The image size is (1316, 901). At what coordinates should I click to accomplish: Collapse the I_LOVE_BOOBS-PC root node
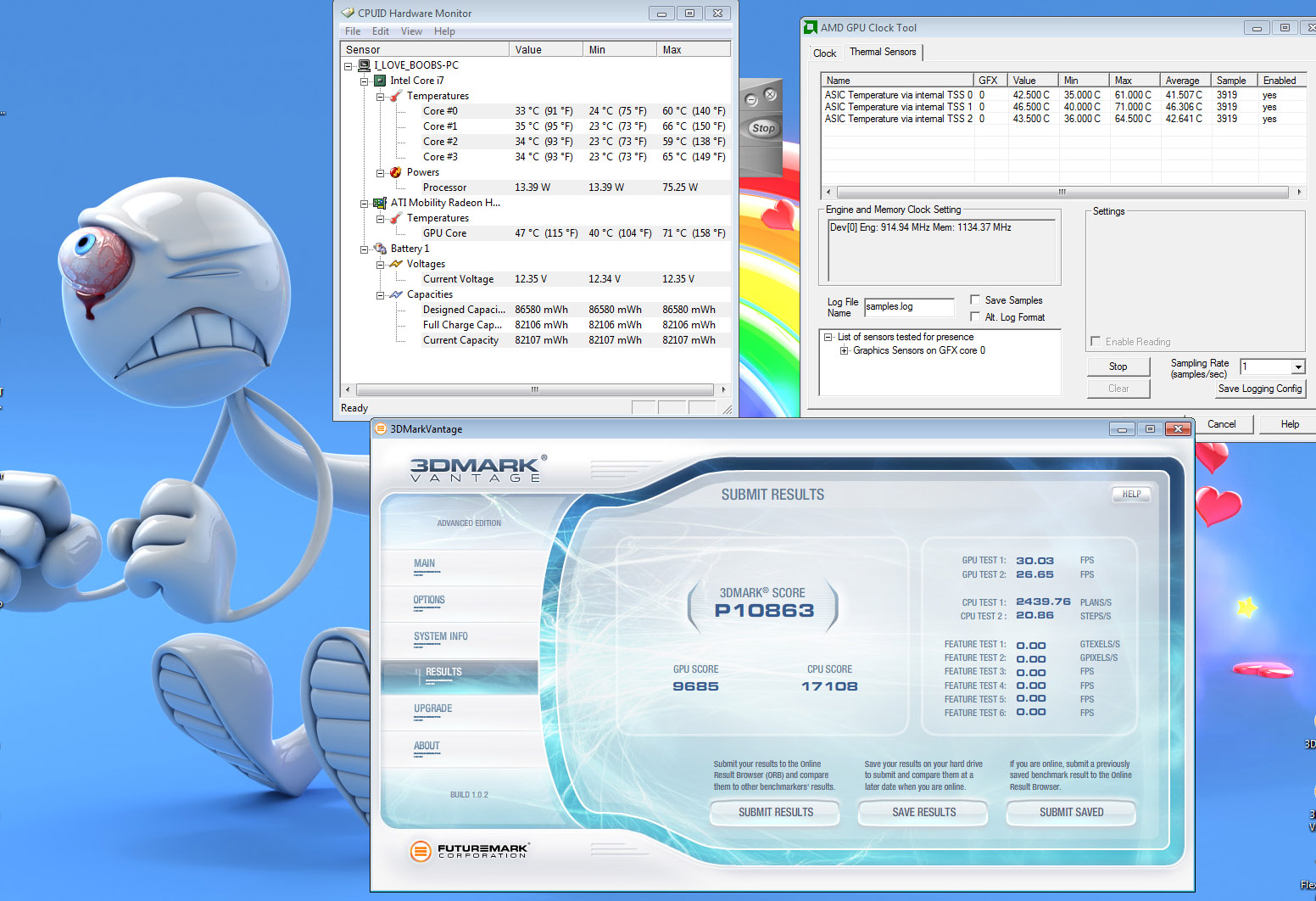point(348,65)
